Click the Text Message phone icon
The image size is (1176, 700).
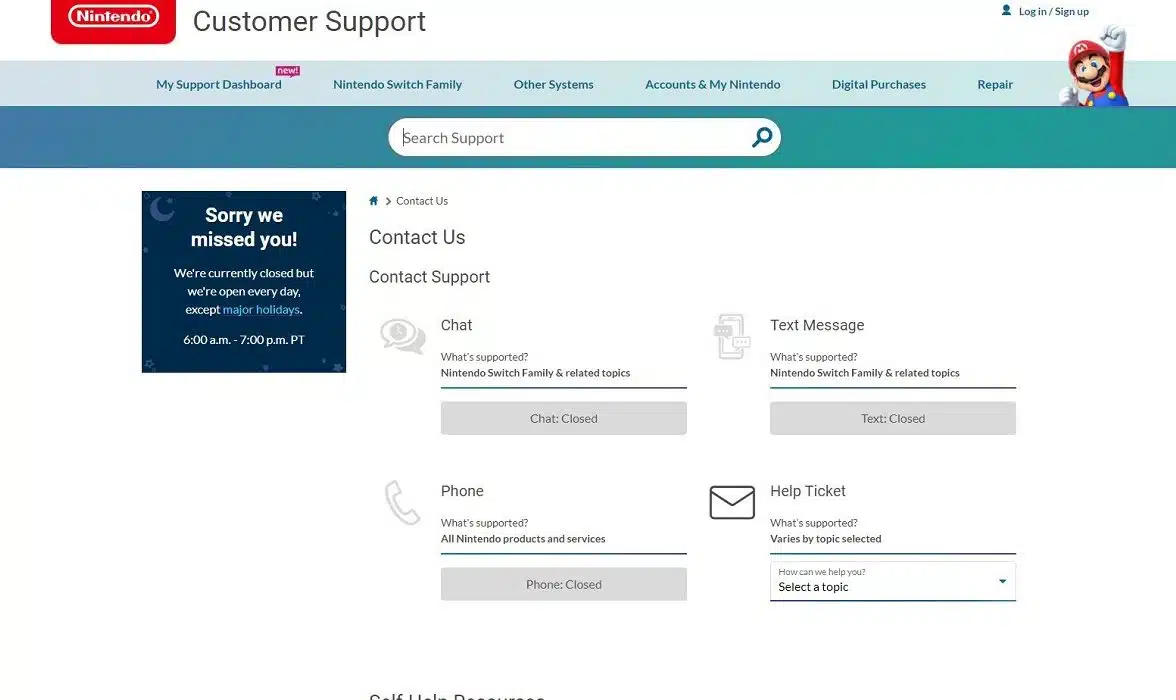point(731,336)
